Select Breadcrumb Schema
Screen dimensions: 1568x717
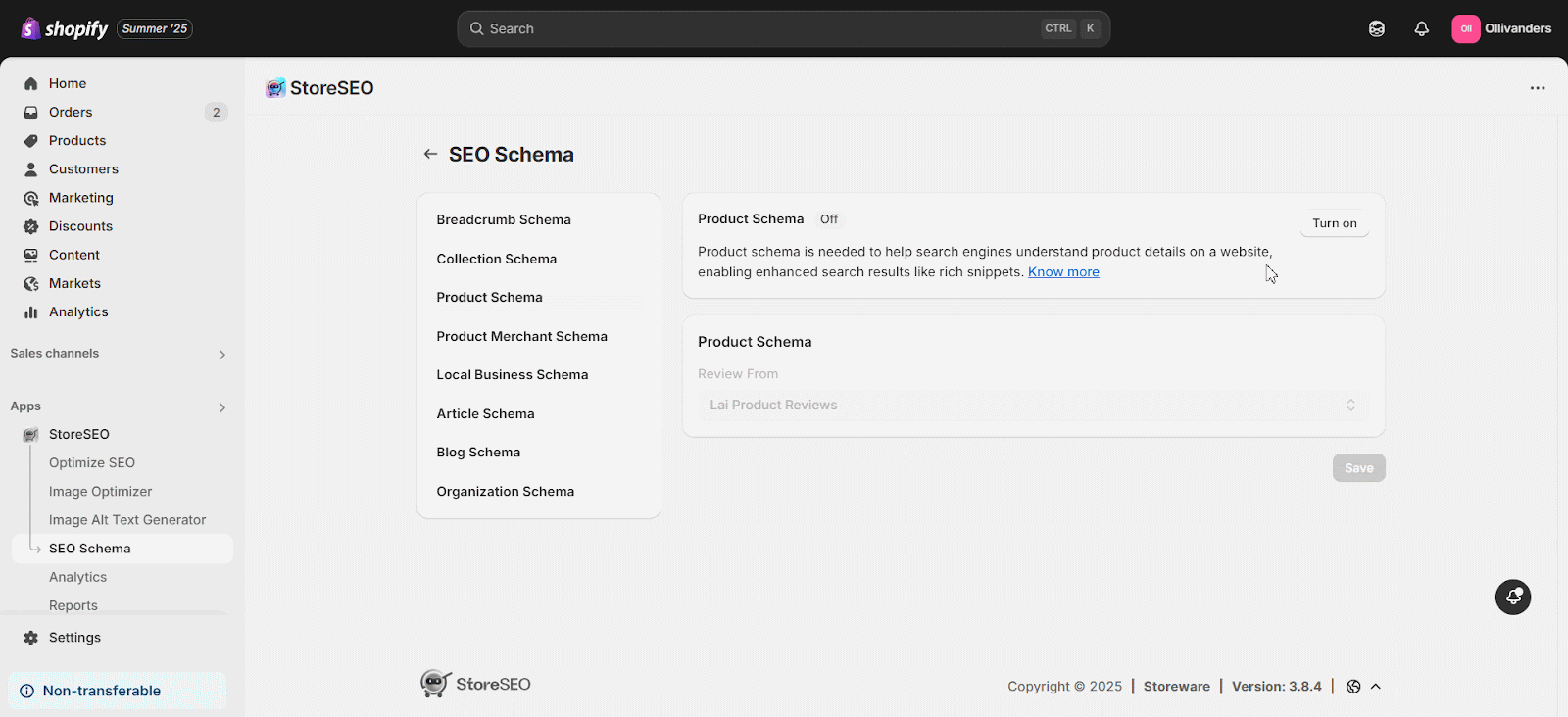[504, 220]
